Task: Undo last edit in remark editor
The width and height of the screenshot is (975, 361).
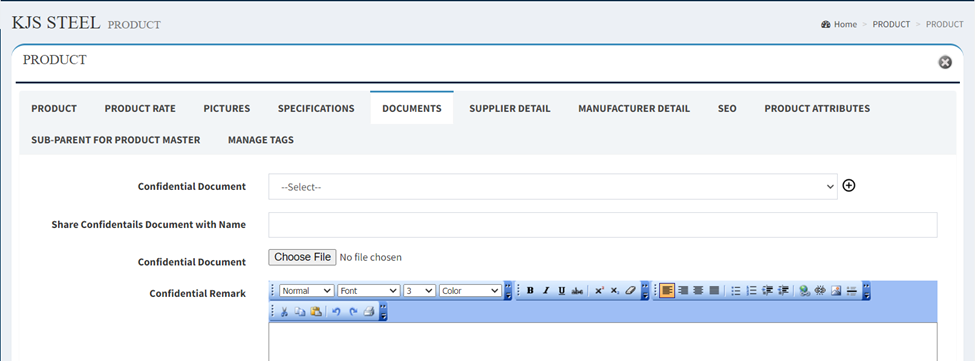Action: point(336,311)
